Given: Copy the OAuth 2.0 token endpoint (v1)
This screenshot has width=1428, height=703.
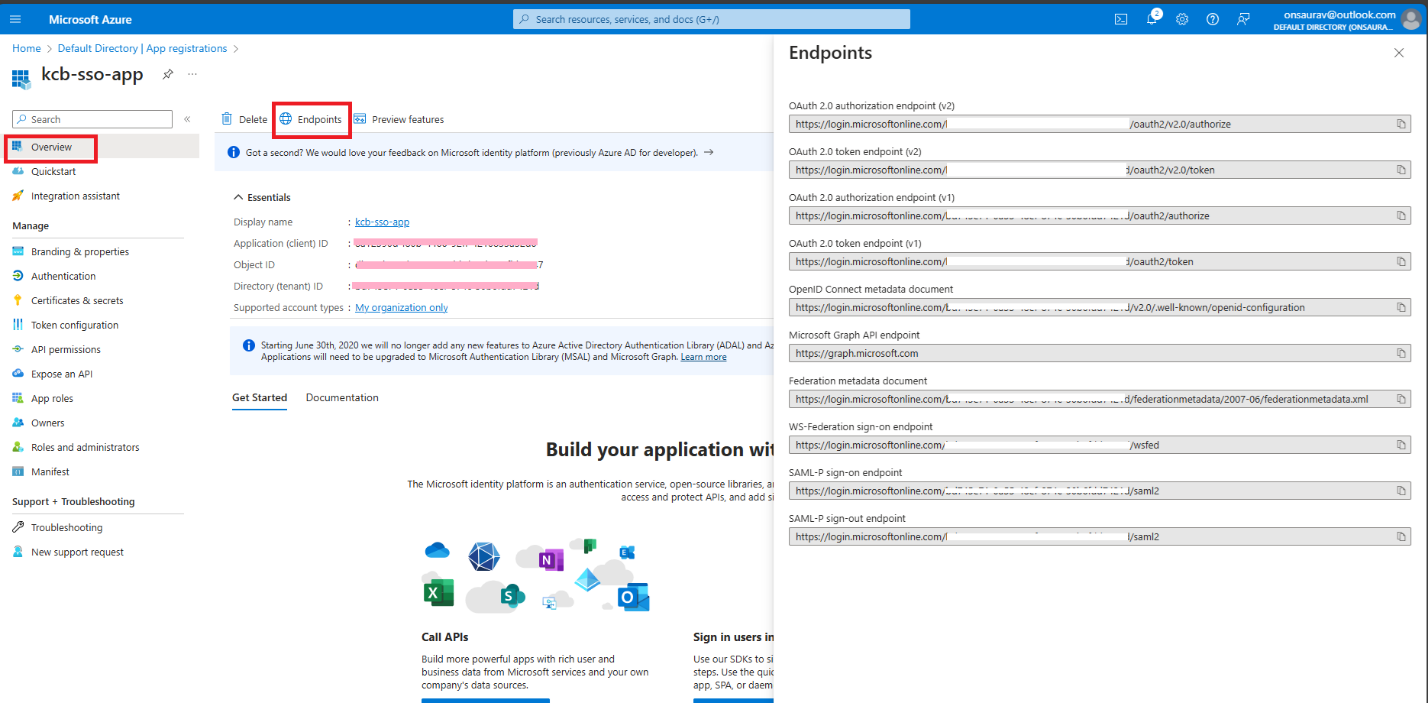Looking at the screenshot, I should click(1401, 261).
